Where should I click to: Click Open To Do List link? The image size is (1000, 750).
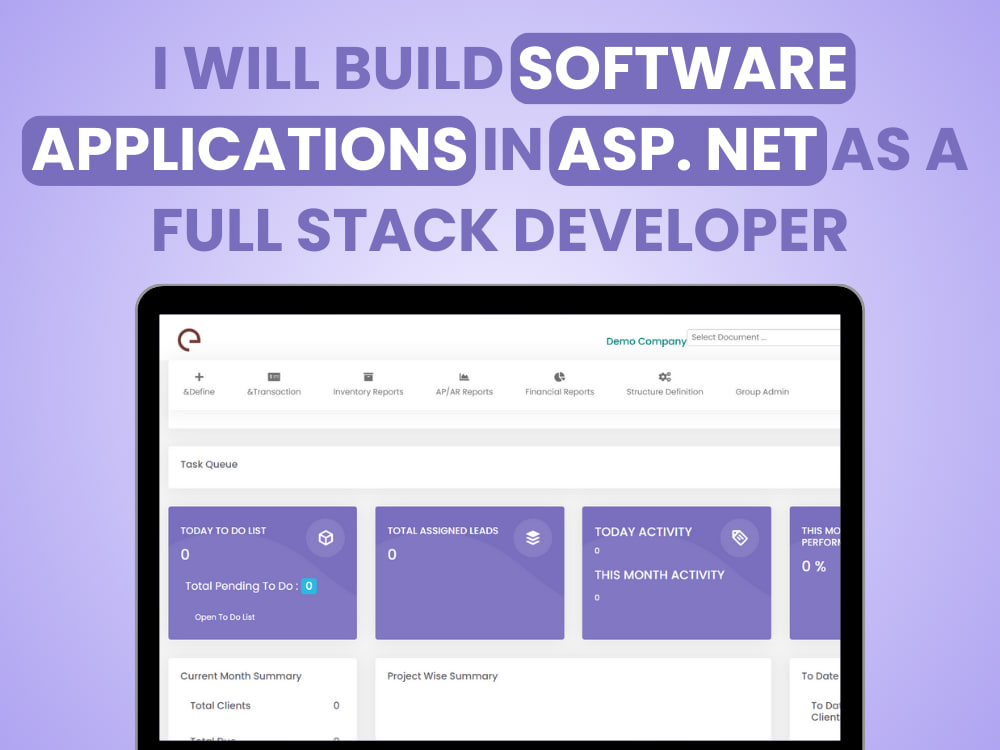coord(224,617)
